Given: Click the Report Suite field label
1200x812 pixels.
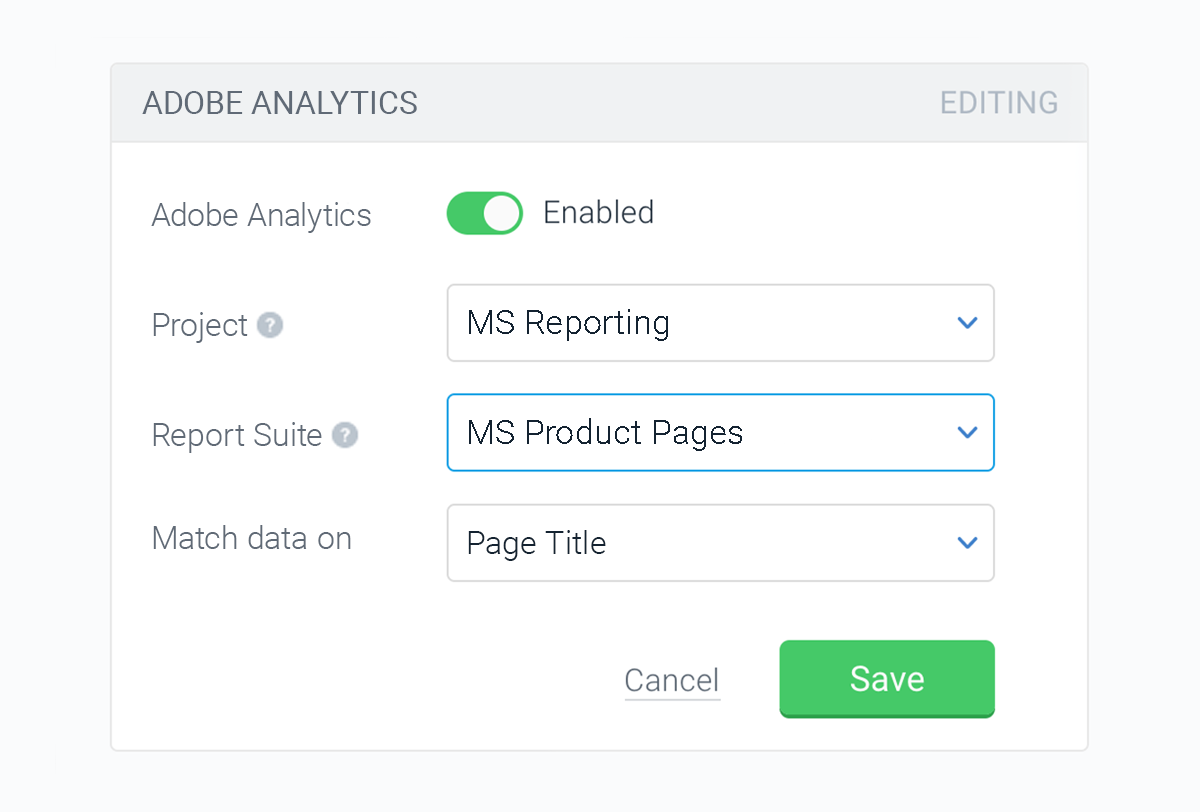Looking at the screenshot, I should click(x=237, y=436).
